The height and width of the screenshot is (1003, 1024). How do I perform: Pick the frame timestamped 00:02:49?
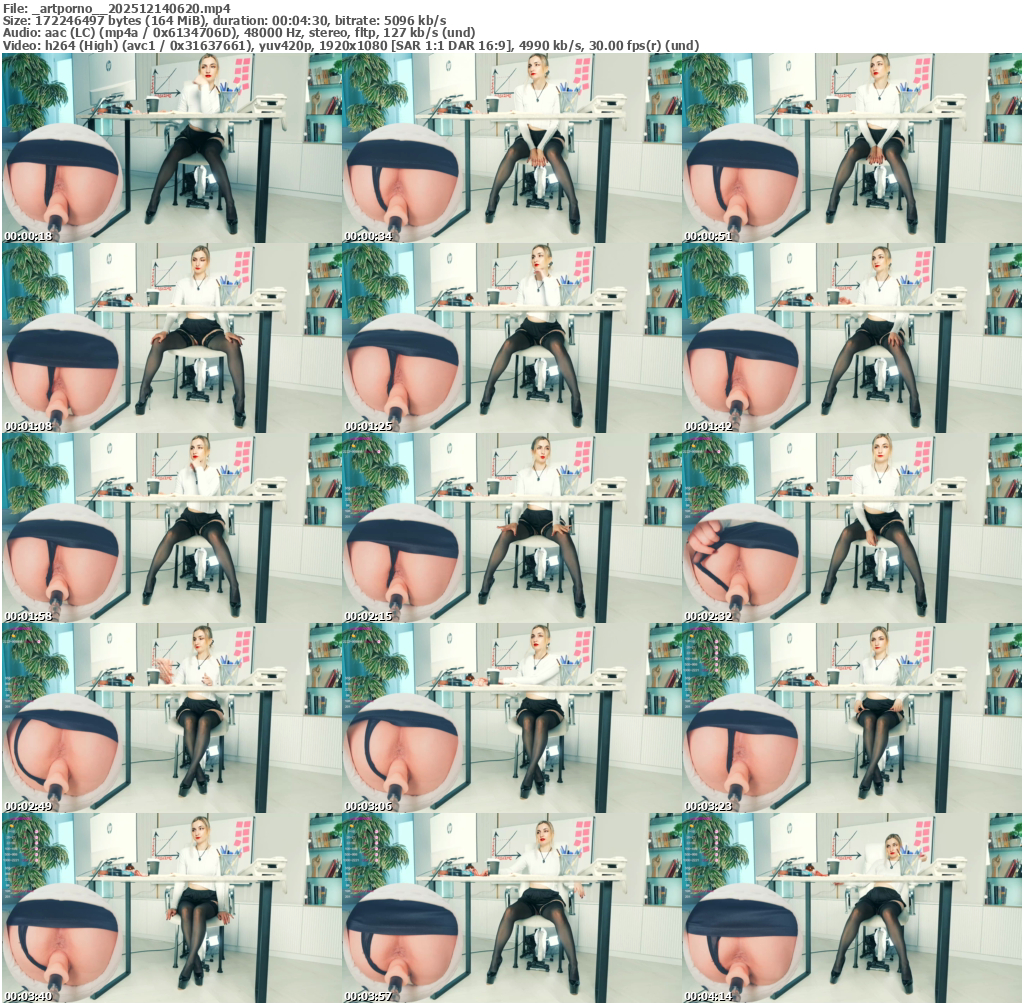(x=171, y=718)
